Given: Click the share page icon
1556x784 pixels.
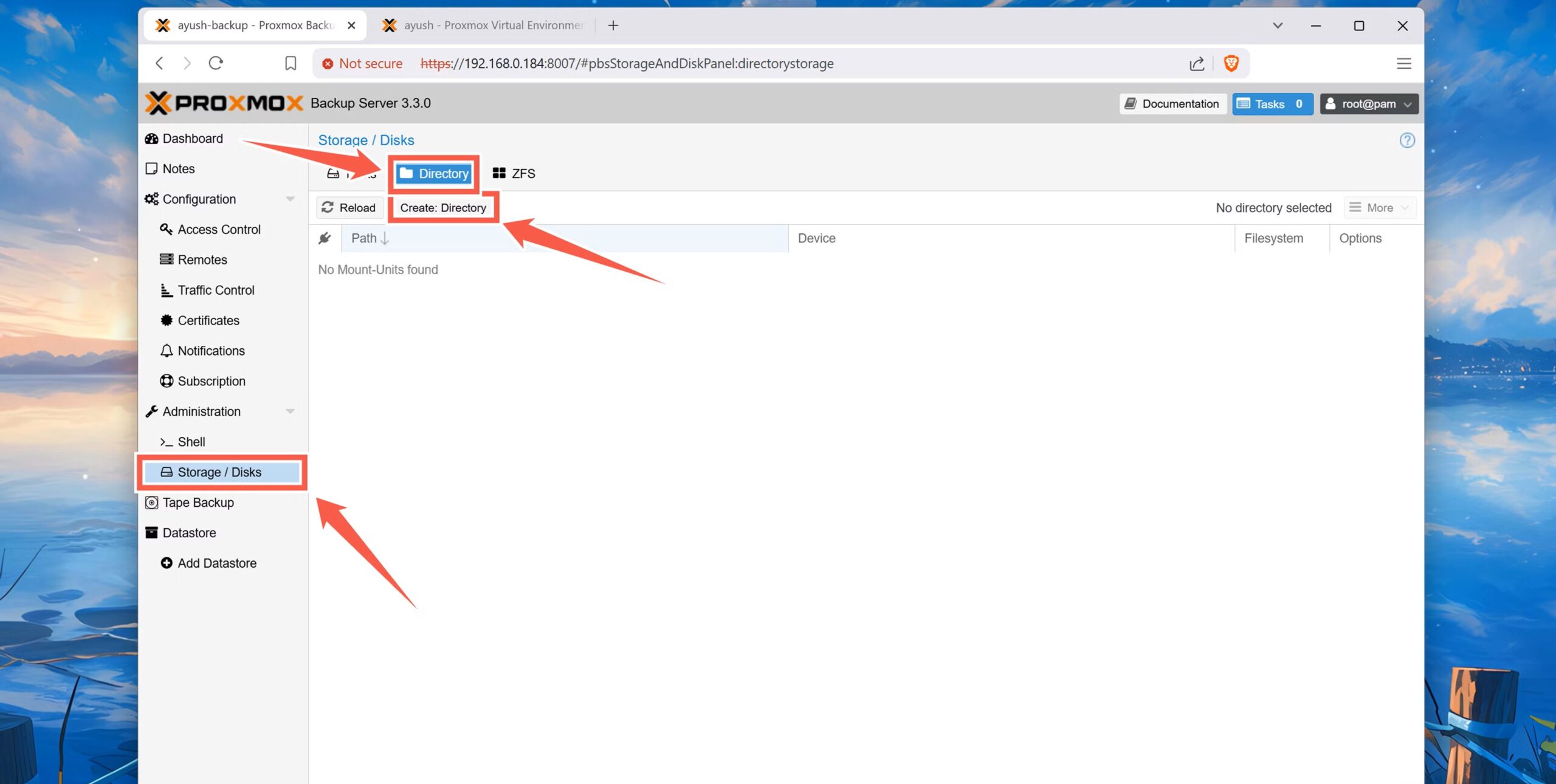Looking at the screenshot, I should tap(1196, 63).
